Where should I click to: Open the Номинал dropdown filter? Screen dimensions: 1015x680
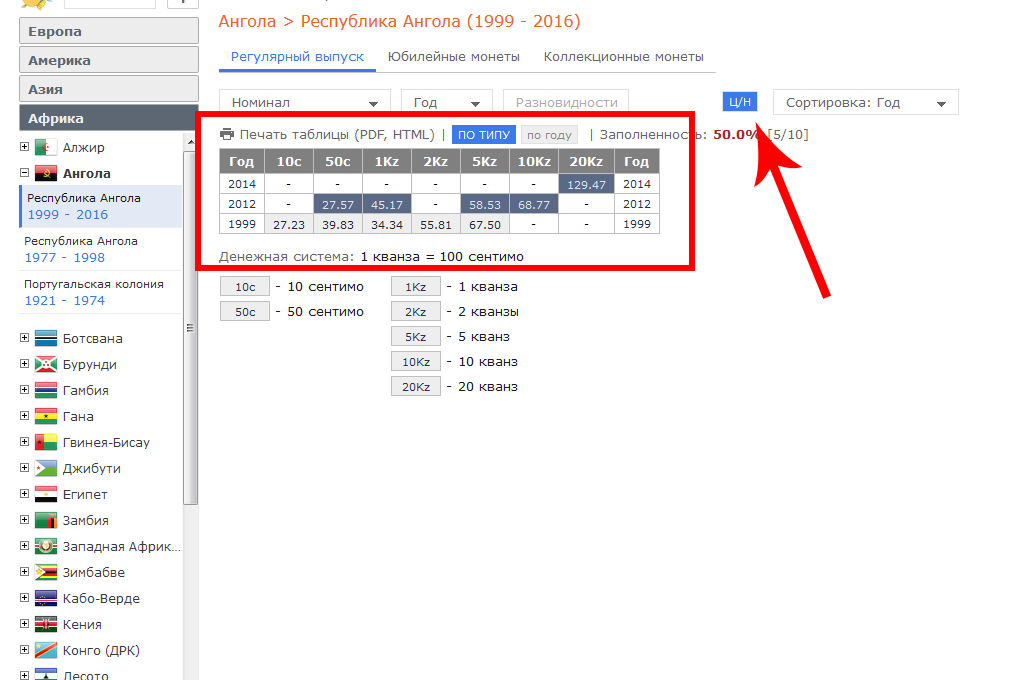[x=304, y=102]
